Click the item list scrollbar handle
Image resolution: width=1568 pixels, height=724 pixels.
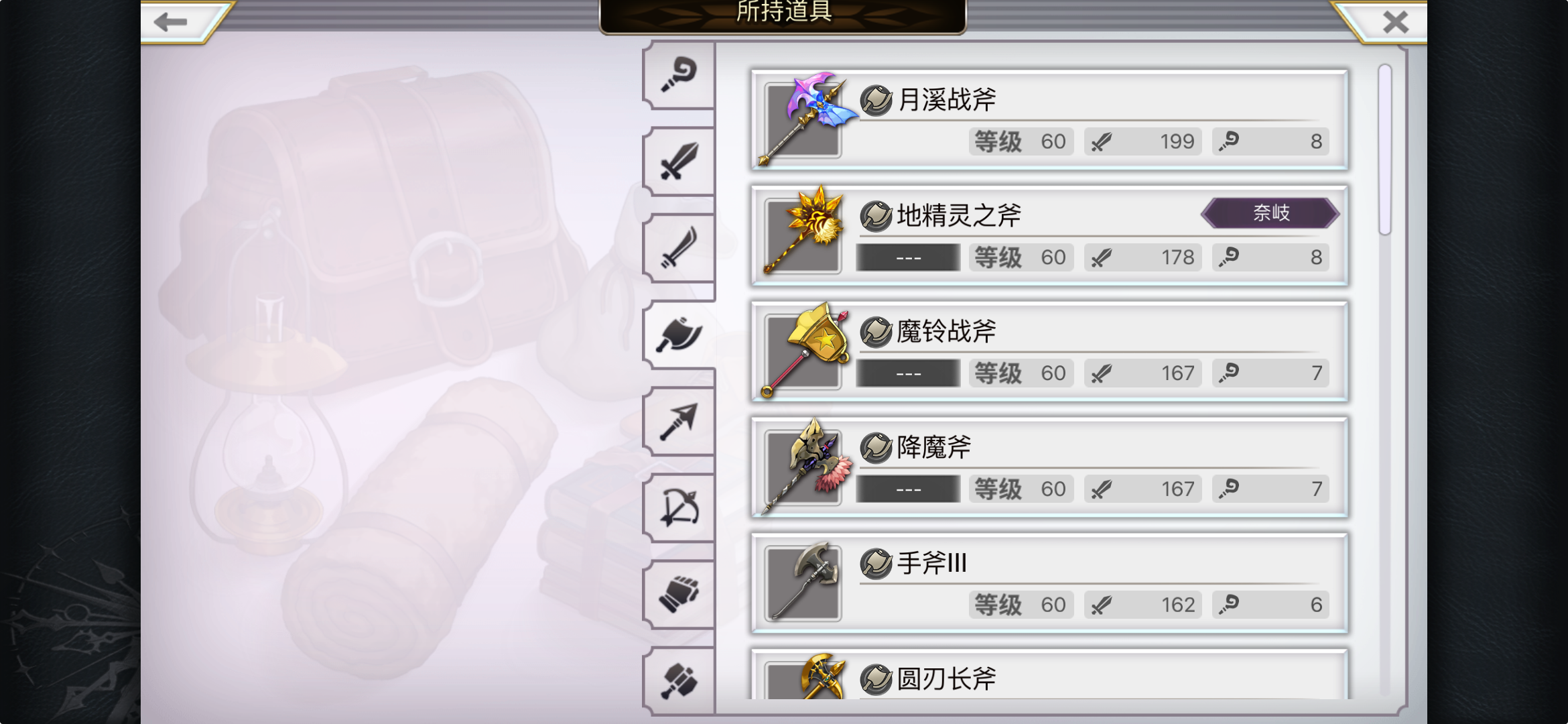pos(1385,150)
